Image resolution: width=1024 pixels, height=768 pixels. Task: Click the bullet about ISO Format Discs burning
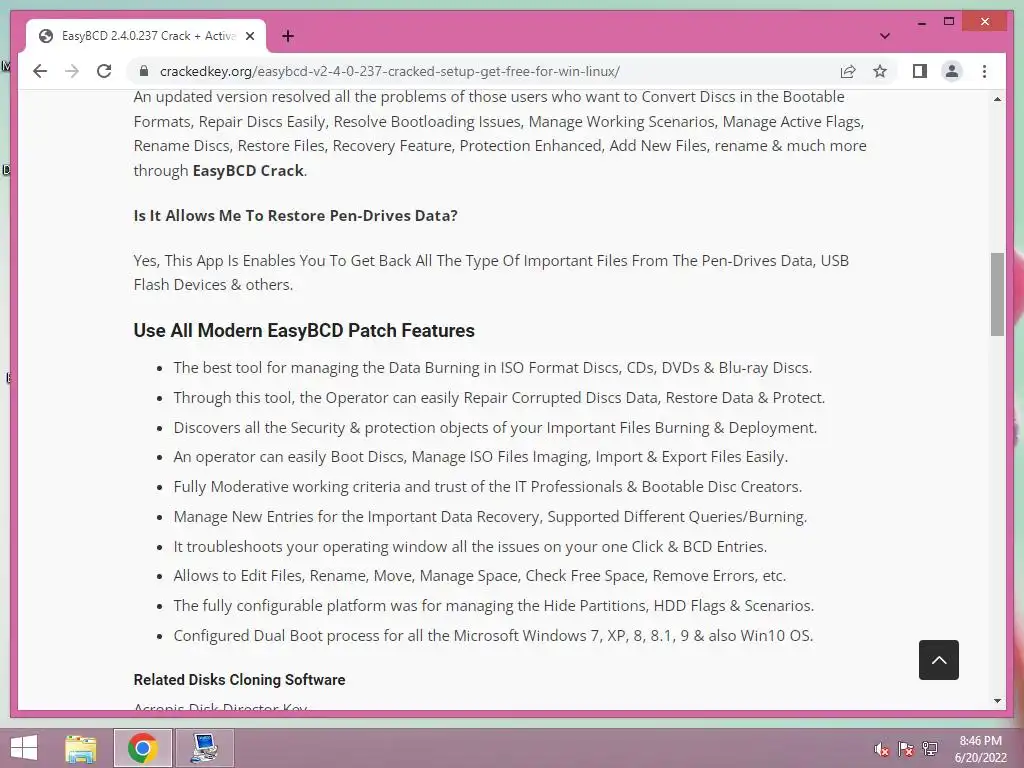click(x=492, y=368)
